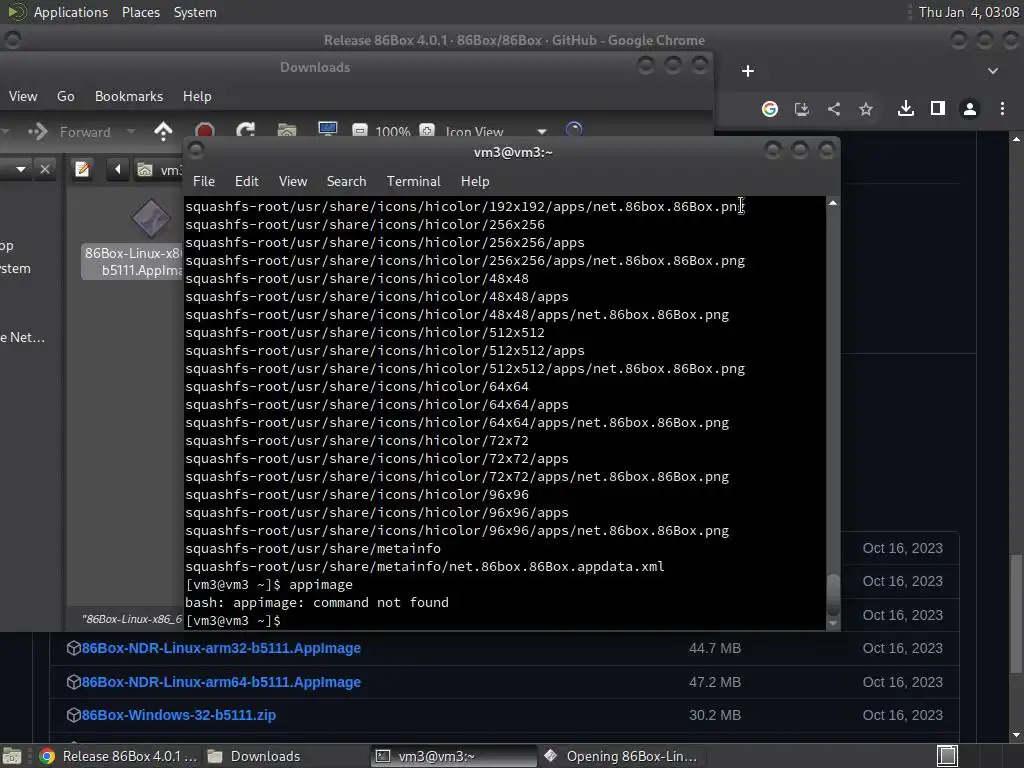
Task: Open Chrome three-dot menu
Action: pyautogui.click(x=1002, y=109)
